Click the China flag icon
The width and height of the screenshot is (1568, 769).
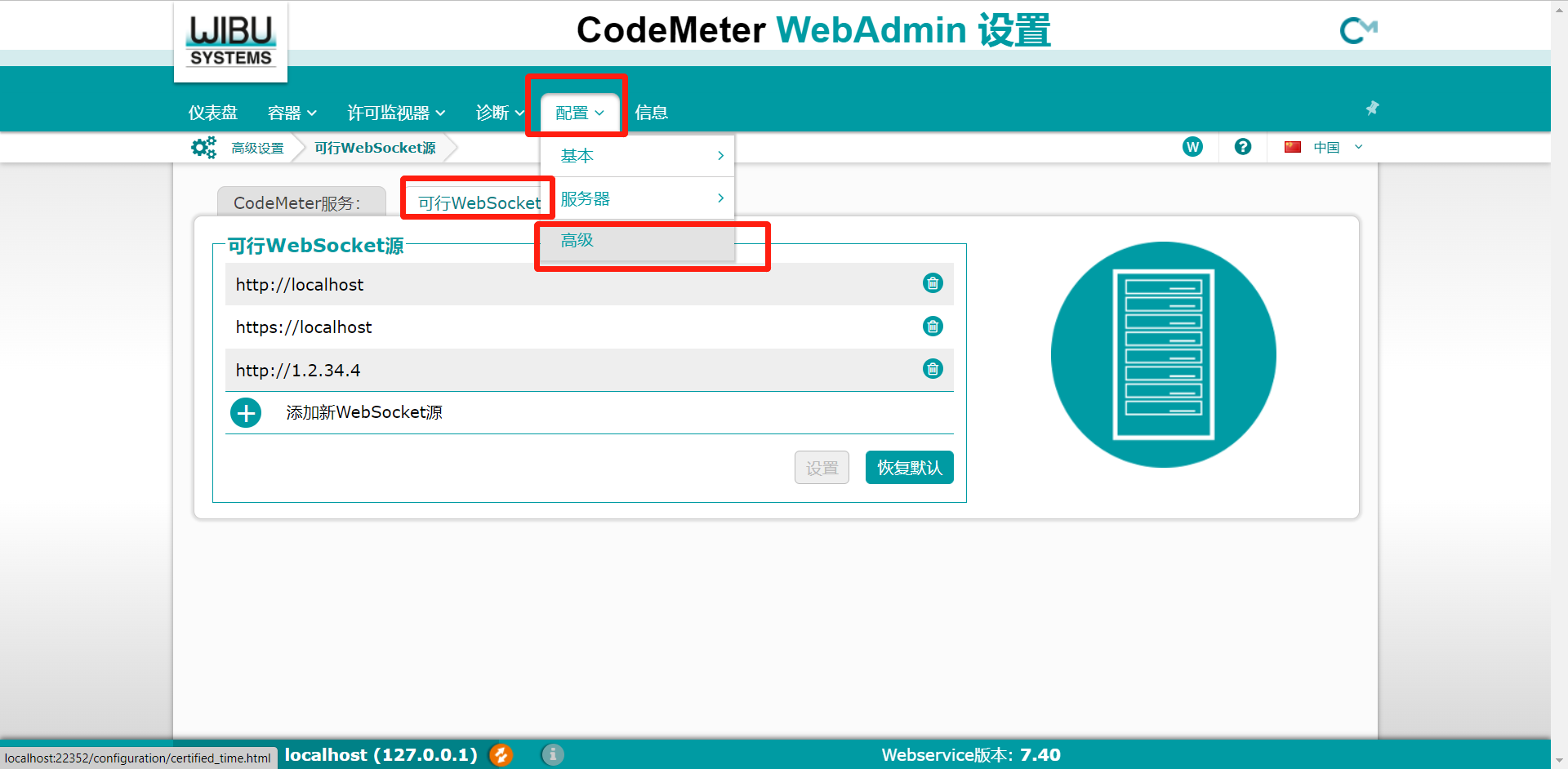pyautogui.click(x=1292, y=147)
